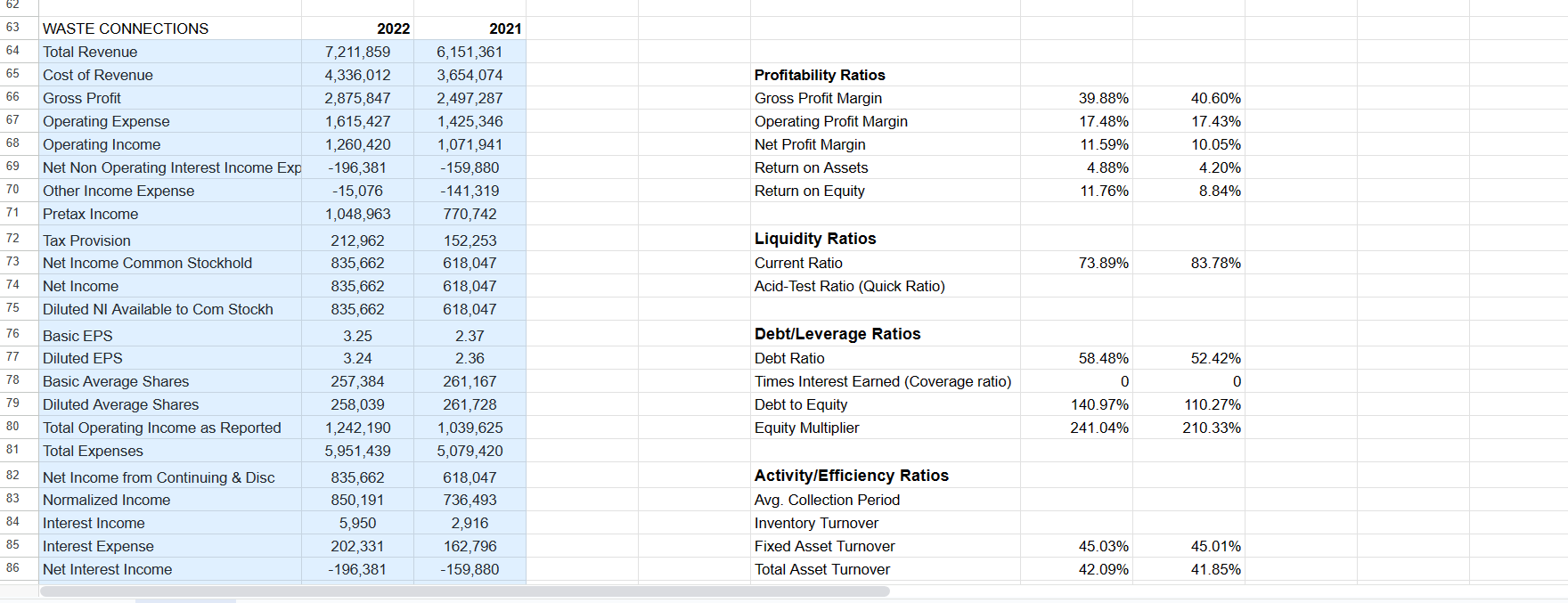Select Diluted EPS value 2.36
The image size is (1568, 603).
(470, 358)
